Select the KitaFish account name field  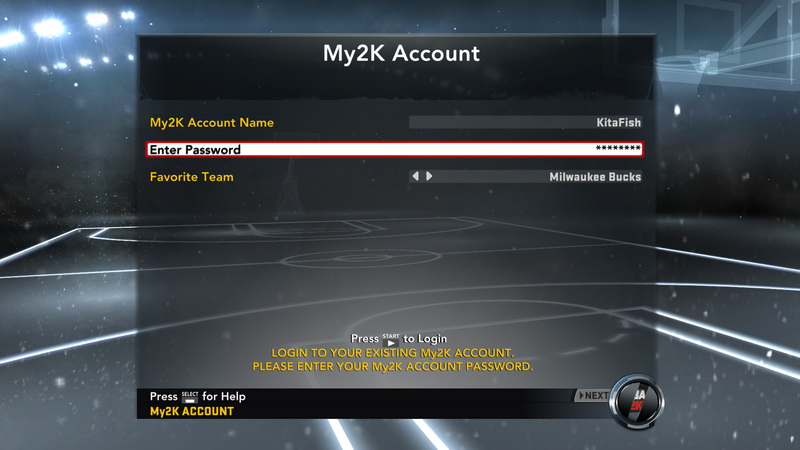[x=525, y=122]
